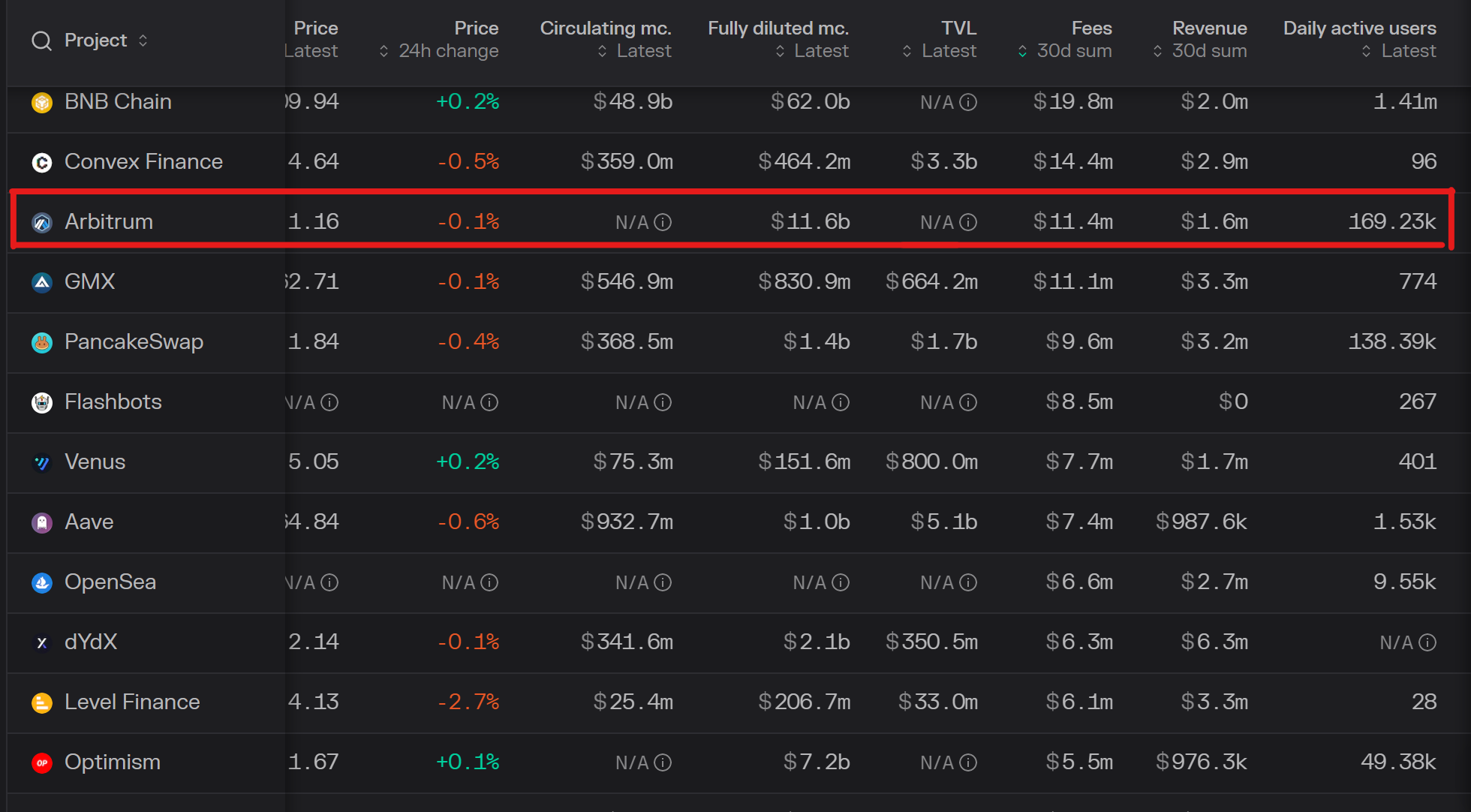Open the Flashbots project link
Image resolution: width=1471 pixels, height=812 pixels.
click(x=113, y=401)
